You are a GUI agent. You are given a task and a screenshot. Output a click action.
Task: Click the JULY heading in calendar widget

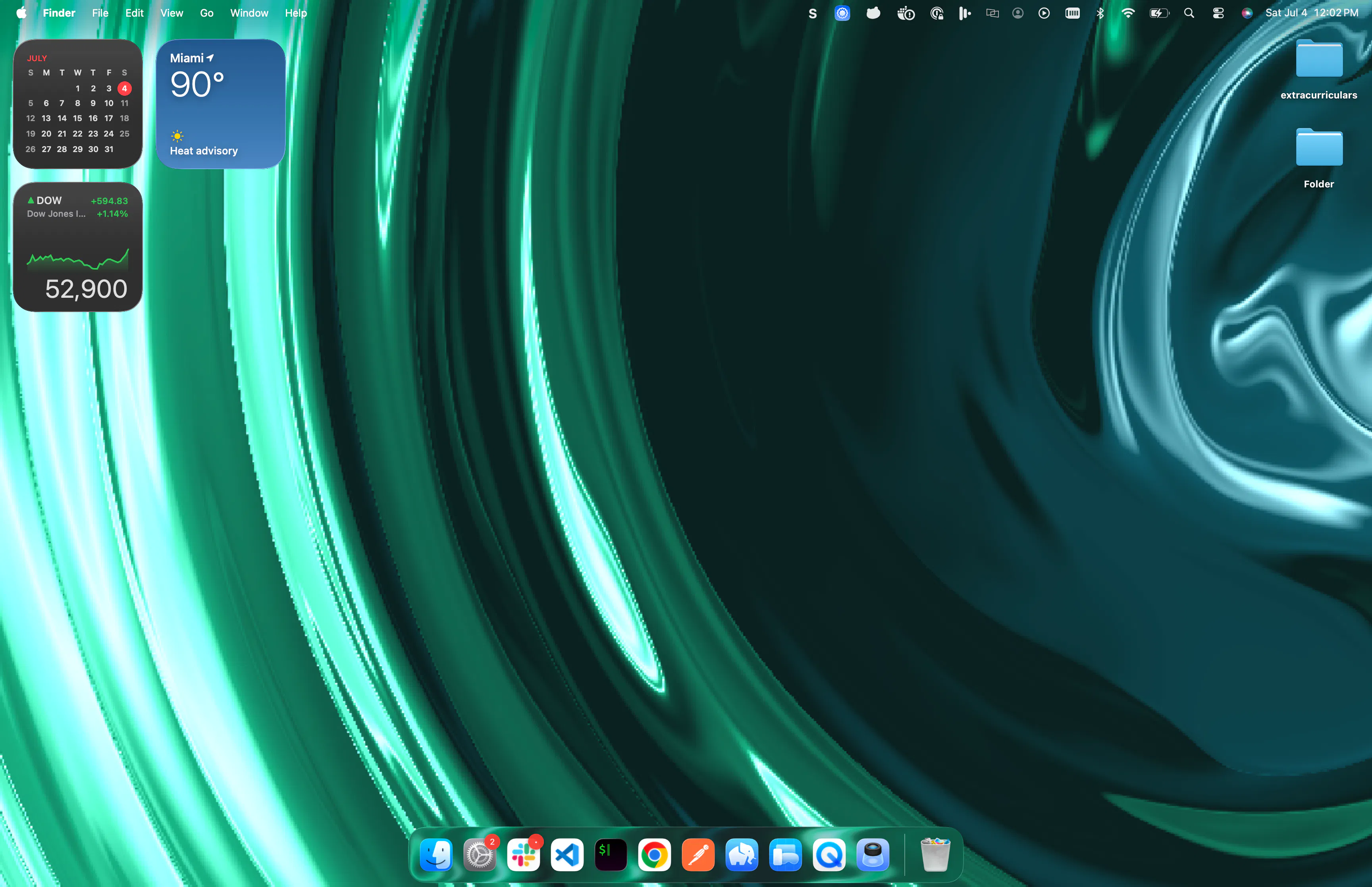click(x=37, y=58)
